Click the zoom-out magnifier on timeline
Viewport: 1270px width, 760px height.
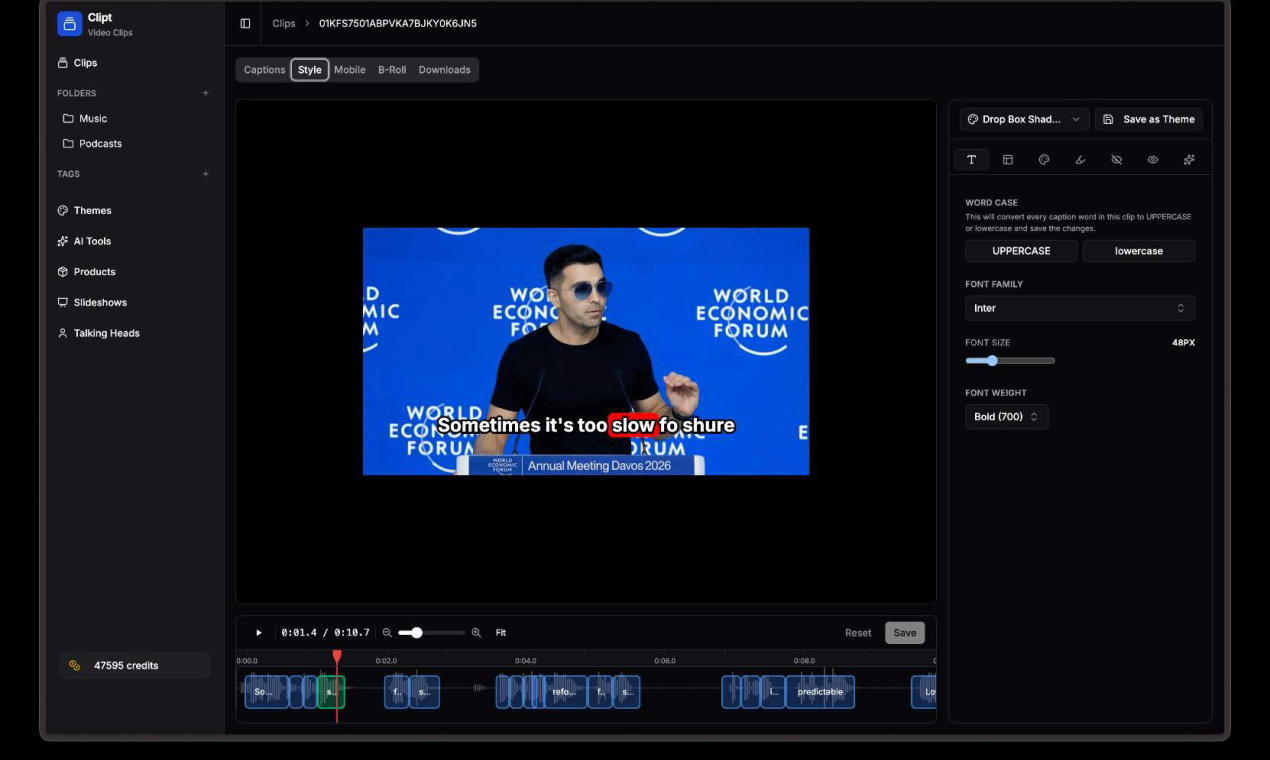[387, 633]
